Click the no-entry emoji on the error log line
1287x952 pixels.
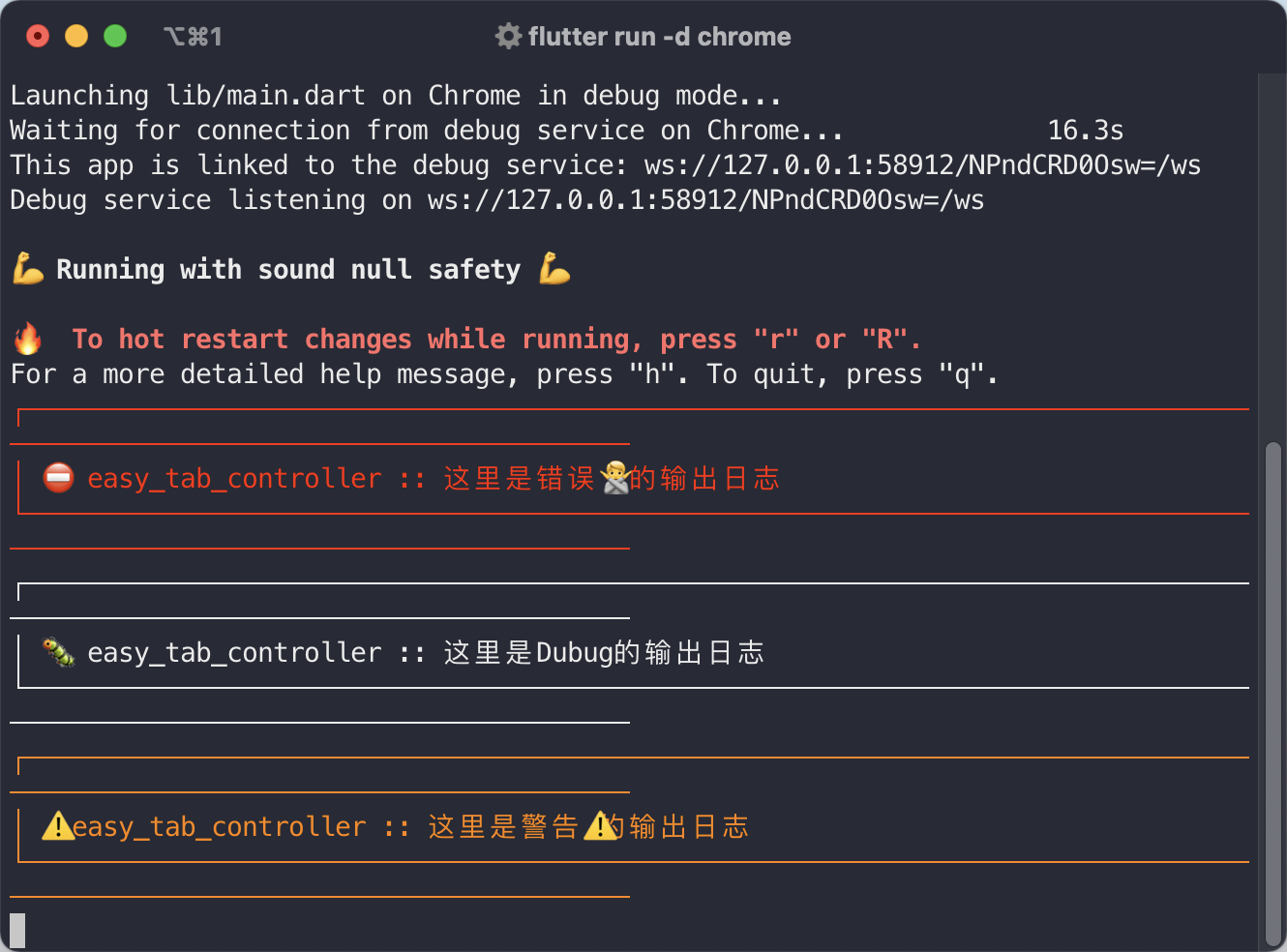pos(58,478)
